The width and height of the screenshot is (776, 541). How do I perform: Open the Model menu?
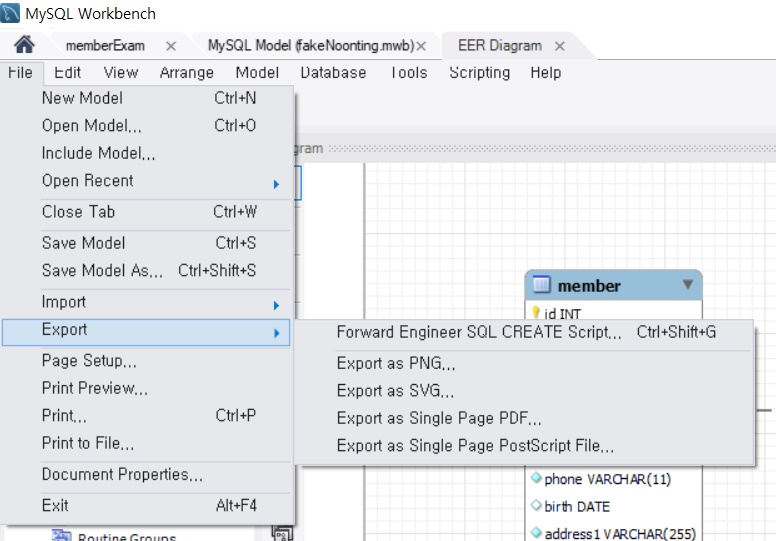tap(257, 73)
